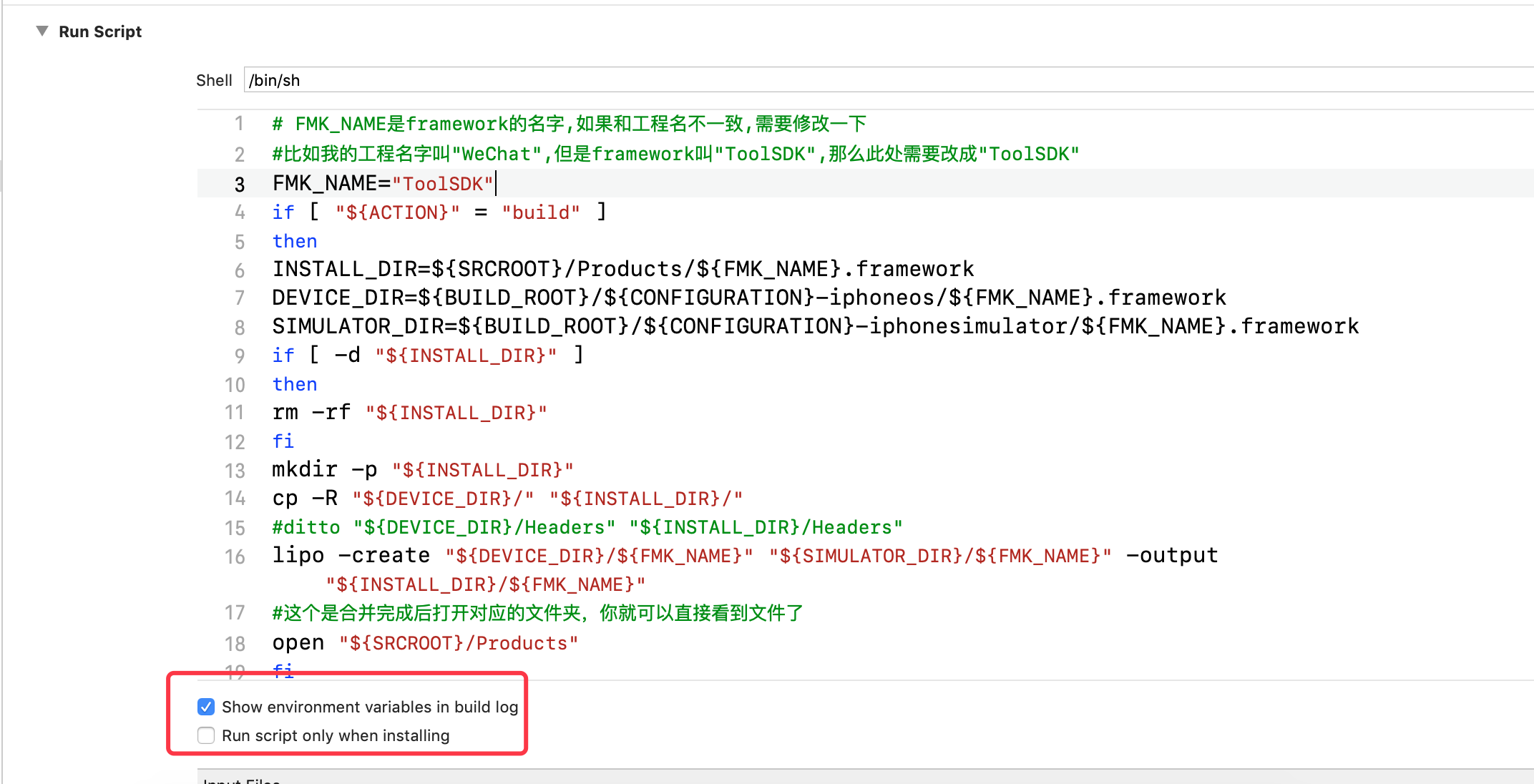
Task: Click the cp -R DEVICE_DIR line
Action: click(x=507, y=499)
